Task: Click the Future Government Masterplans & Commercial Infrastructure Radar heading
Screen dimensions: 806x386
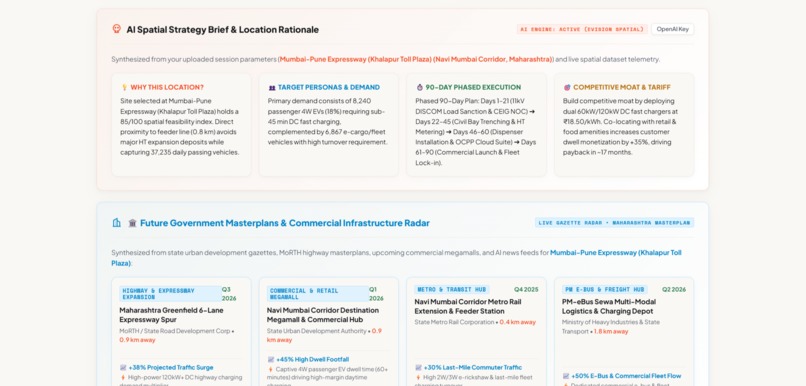Action: click(x=285, y=223)
